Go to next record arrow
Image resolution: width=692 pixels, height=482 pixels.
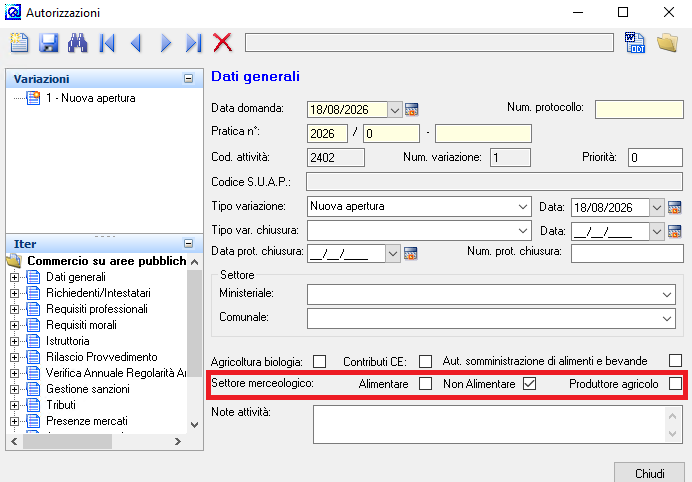click(165, 43)
